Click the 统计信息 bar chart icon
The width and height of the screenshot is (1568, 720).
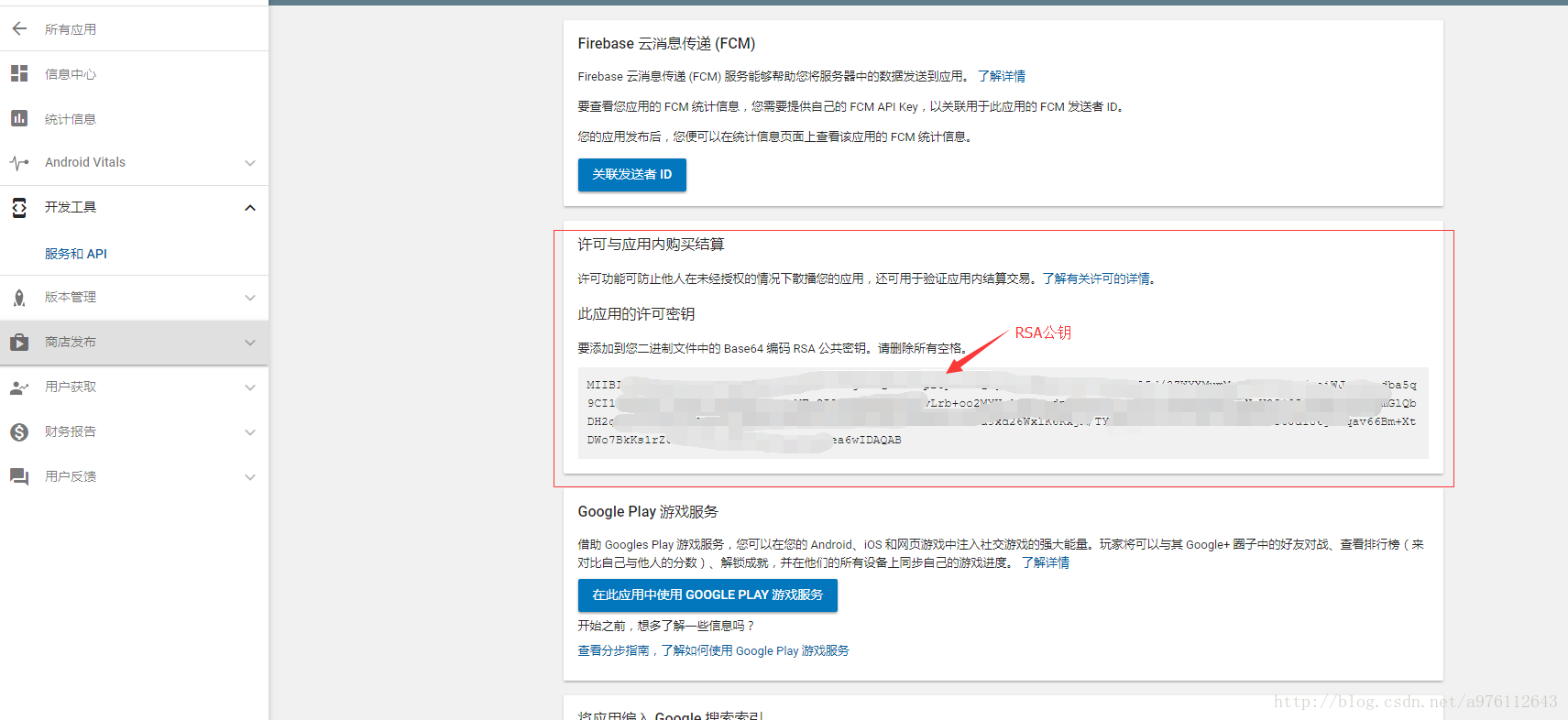click(x=19, y=118)
